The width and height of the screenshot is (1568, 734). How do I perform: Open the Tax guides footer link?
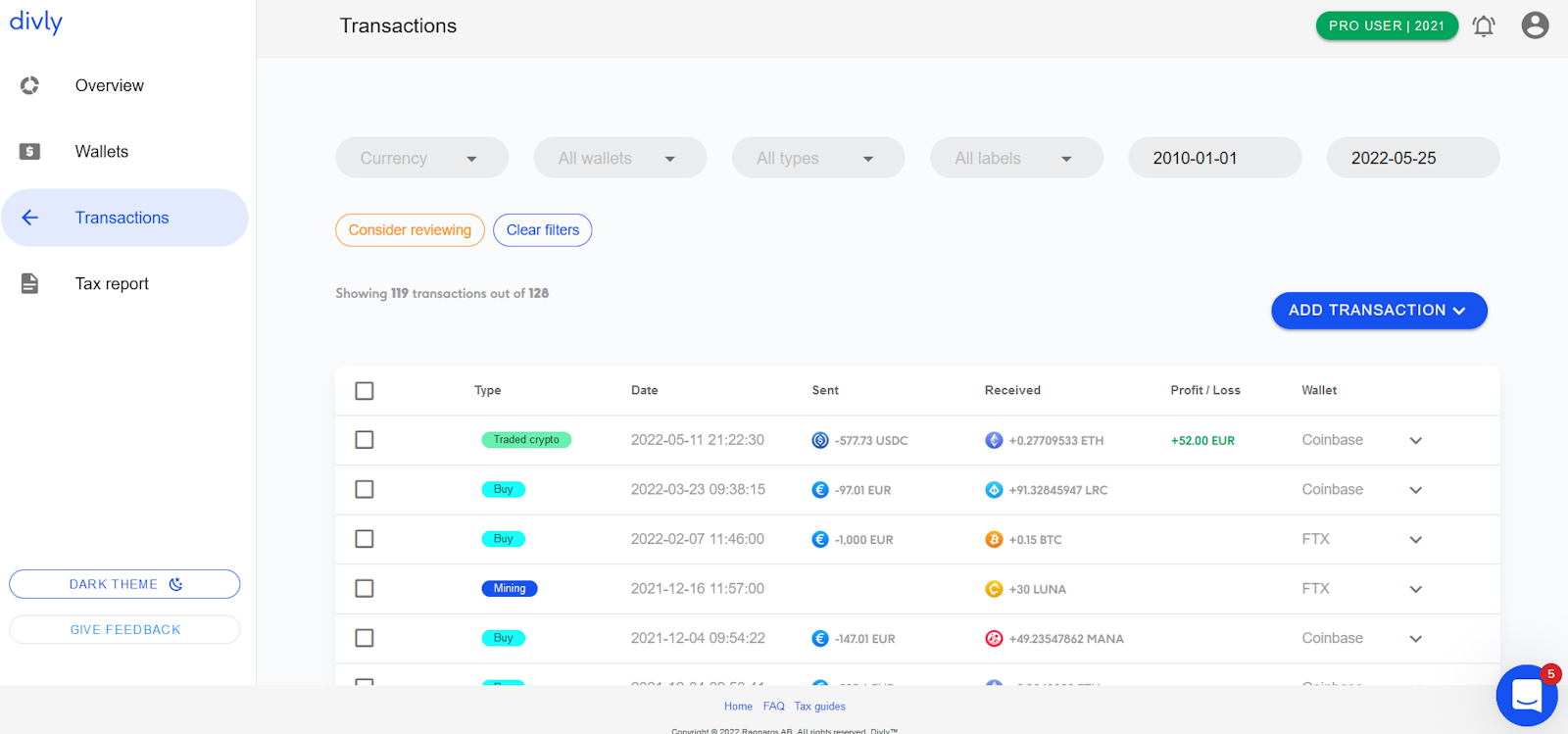819,707
